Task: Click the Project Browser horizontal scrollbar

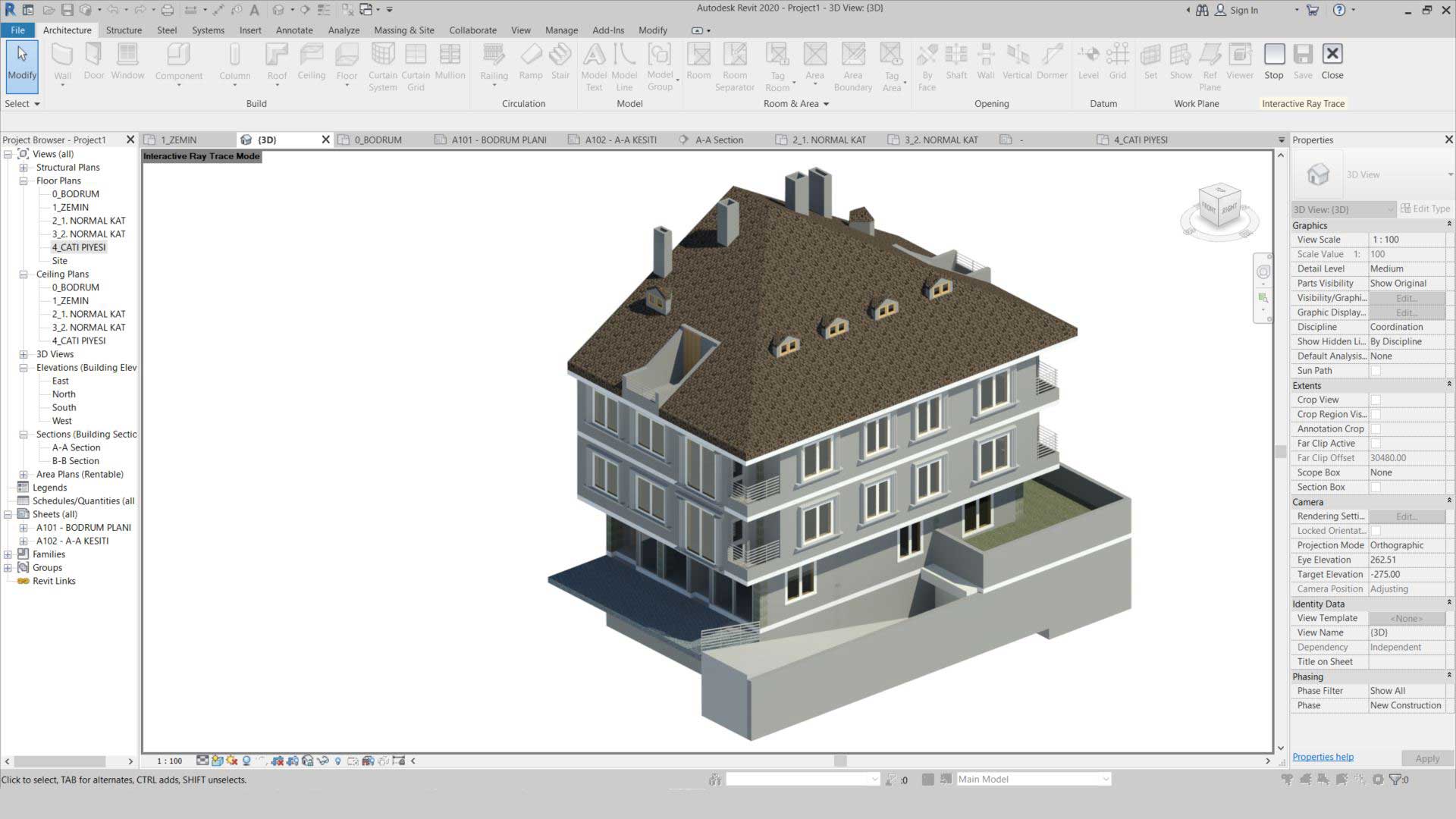Action: pyautogui.click(x=61, y=761)
